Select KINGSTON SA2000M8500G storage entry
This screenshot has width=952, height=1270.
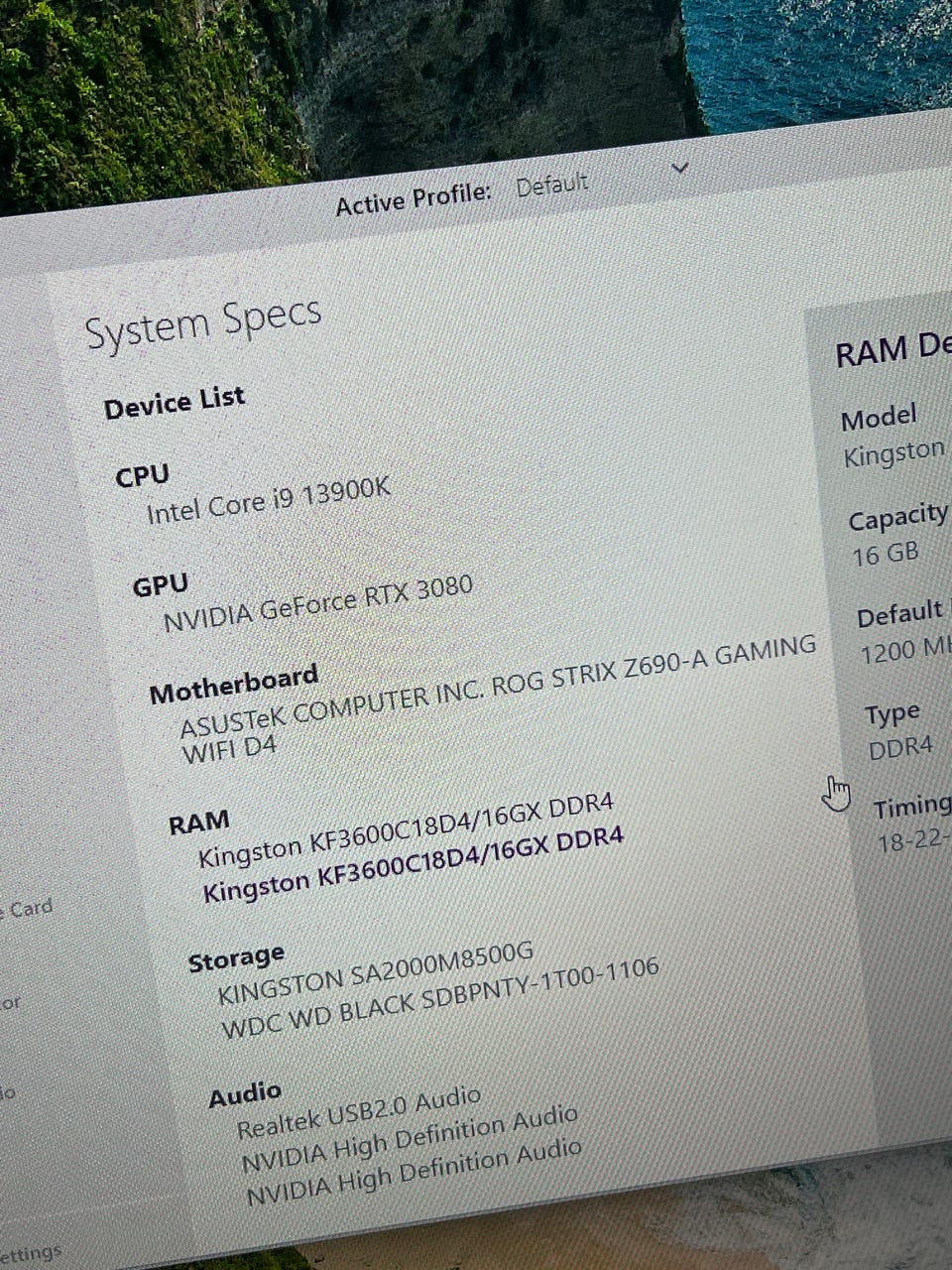[x=376, y=972]
